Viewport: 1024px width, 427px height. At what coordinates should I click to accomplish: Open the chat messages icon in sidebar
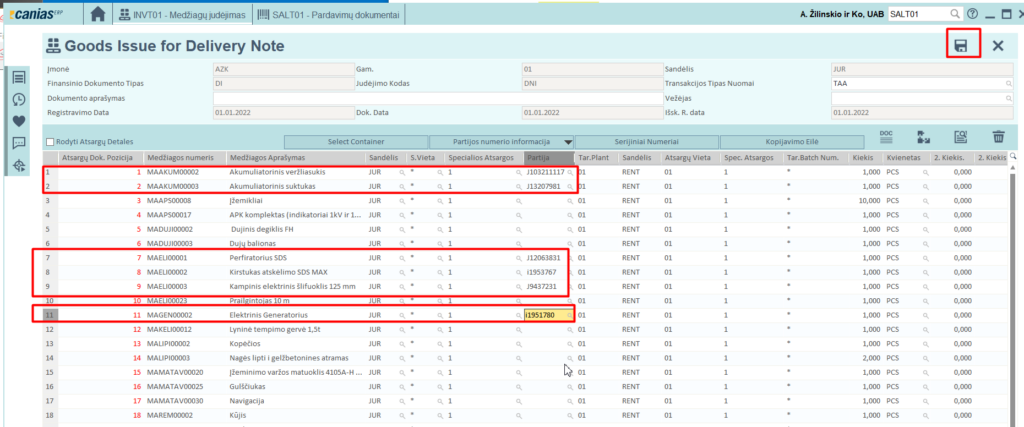point(18,143)
